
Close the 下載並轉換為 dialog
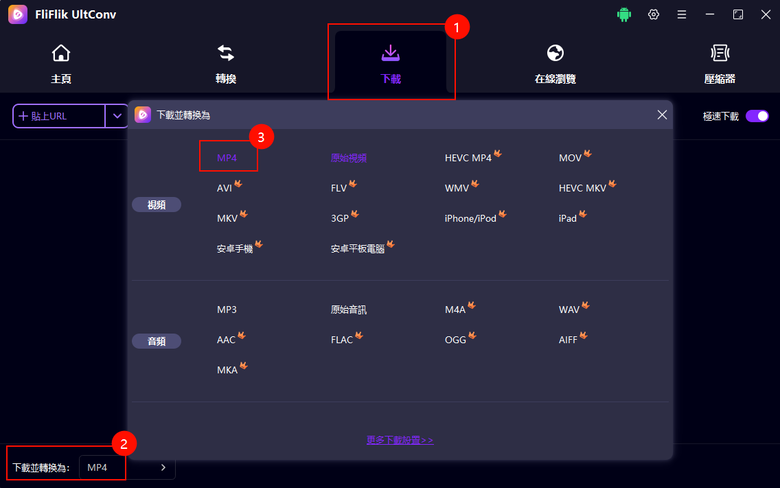[x=662, y=115]
